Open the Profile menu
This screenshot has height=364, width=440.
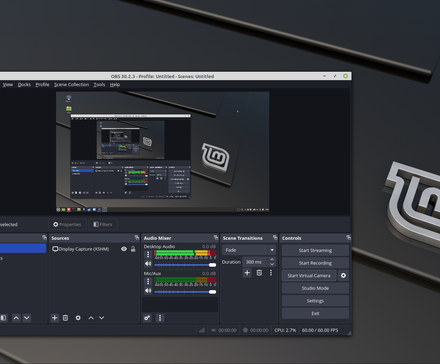pyautogui.click(x=42, y=85)
